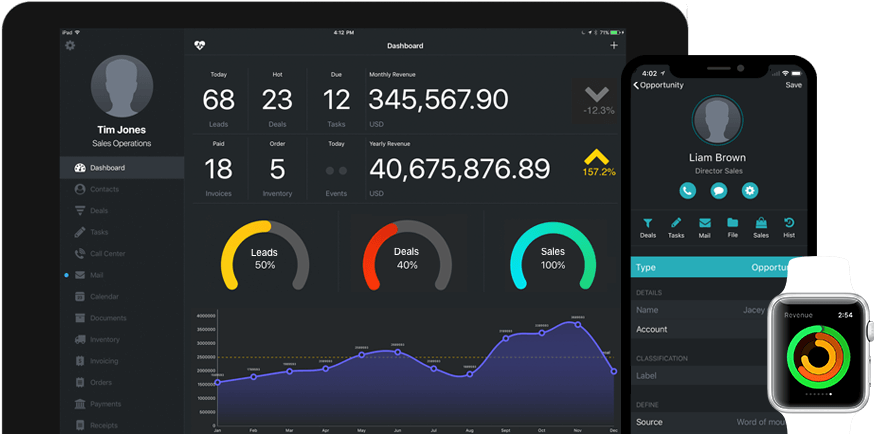This screenshot has height=434, width=874.
Task: Open Mail in the sidebar
Action: click(122, 275)
